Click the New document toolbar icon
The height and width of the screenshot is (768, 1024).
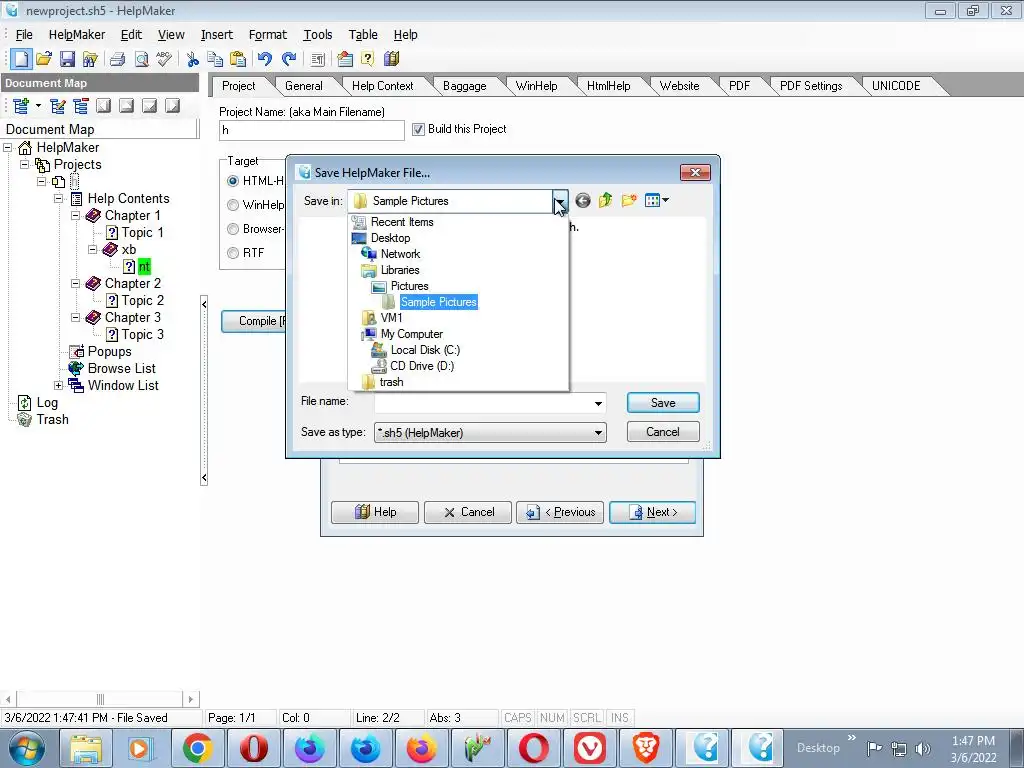click(x=22, y=59)
